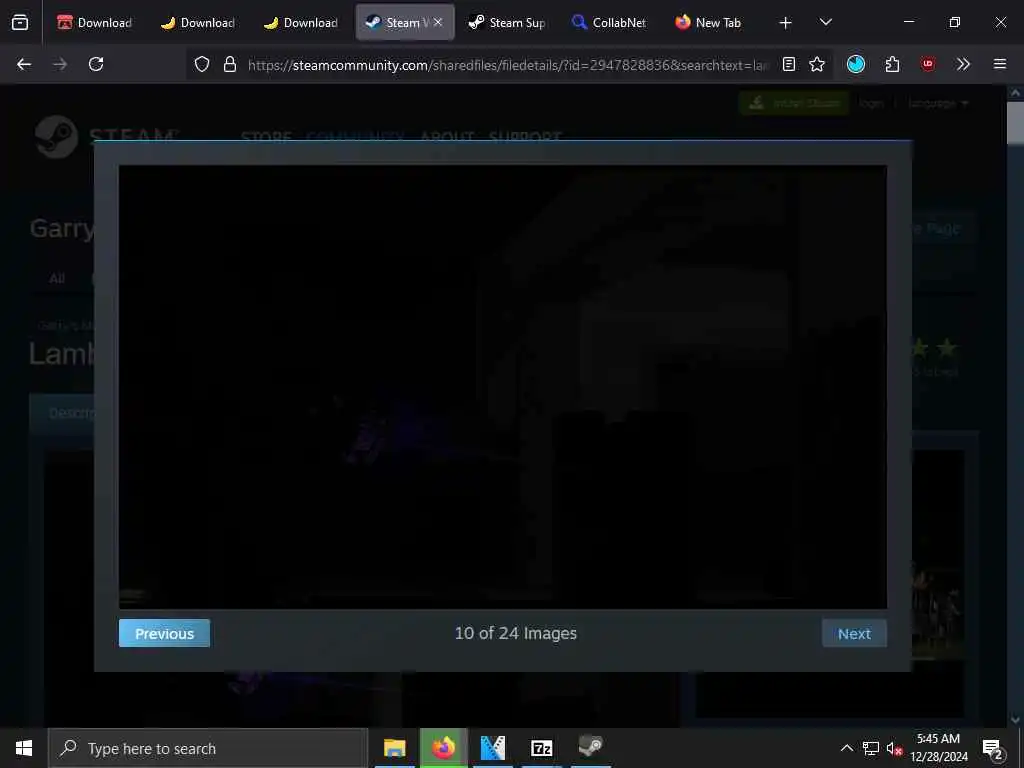1024x768 pixels.
Task: Click the page vertical scrollbar thumb
Action: pyautogui.click(x=1015, y=123)
